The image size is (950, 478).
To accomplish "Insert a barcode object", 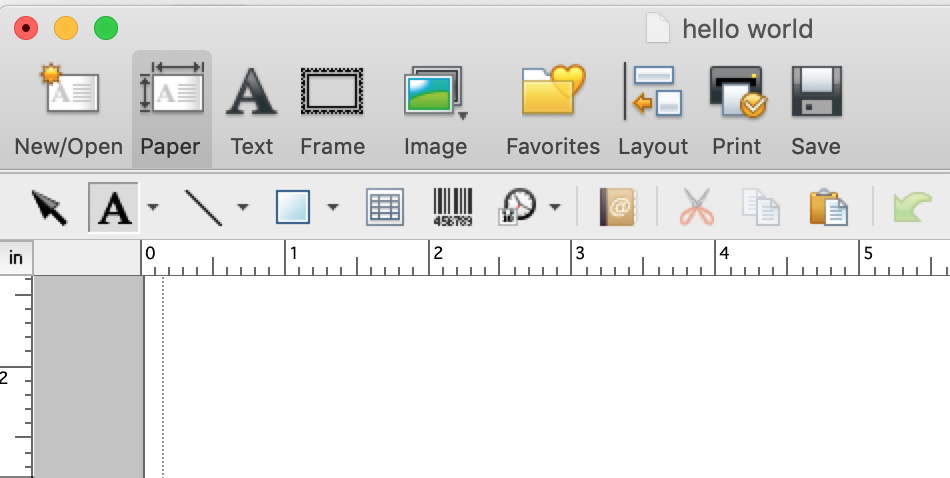I will point(452,207).
